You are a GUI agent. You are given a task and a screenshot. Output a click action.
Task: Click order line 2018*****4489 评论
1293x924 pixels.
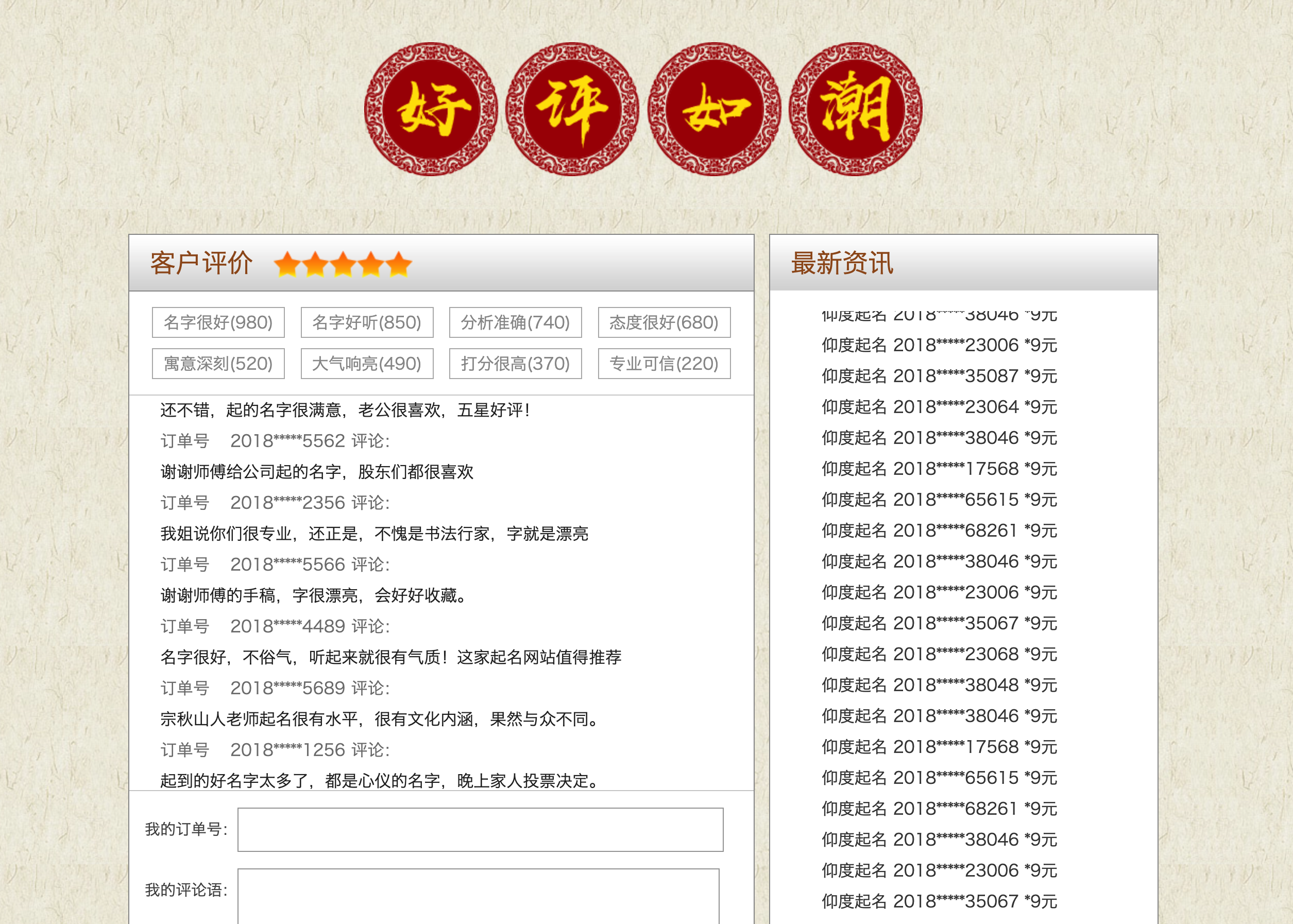[x=276, y=626]
